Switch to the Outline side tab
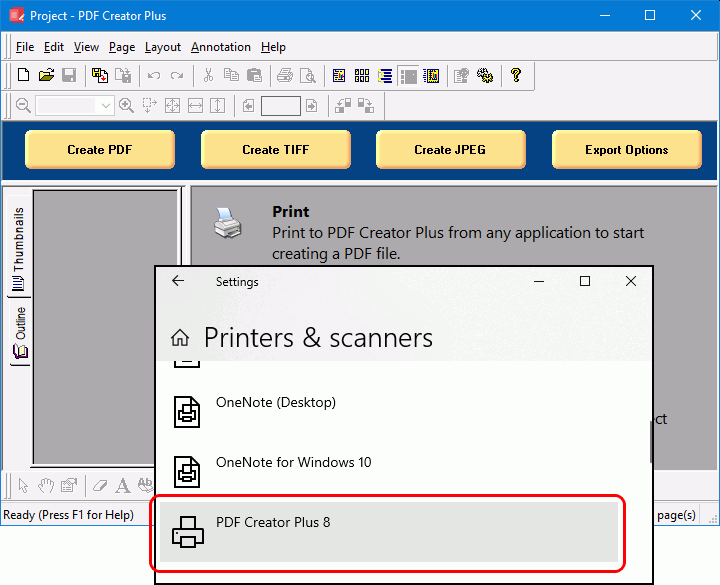Image resolution: width=720 pixels, height=585 pixels. [20, 332]
